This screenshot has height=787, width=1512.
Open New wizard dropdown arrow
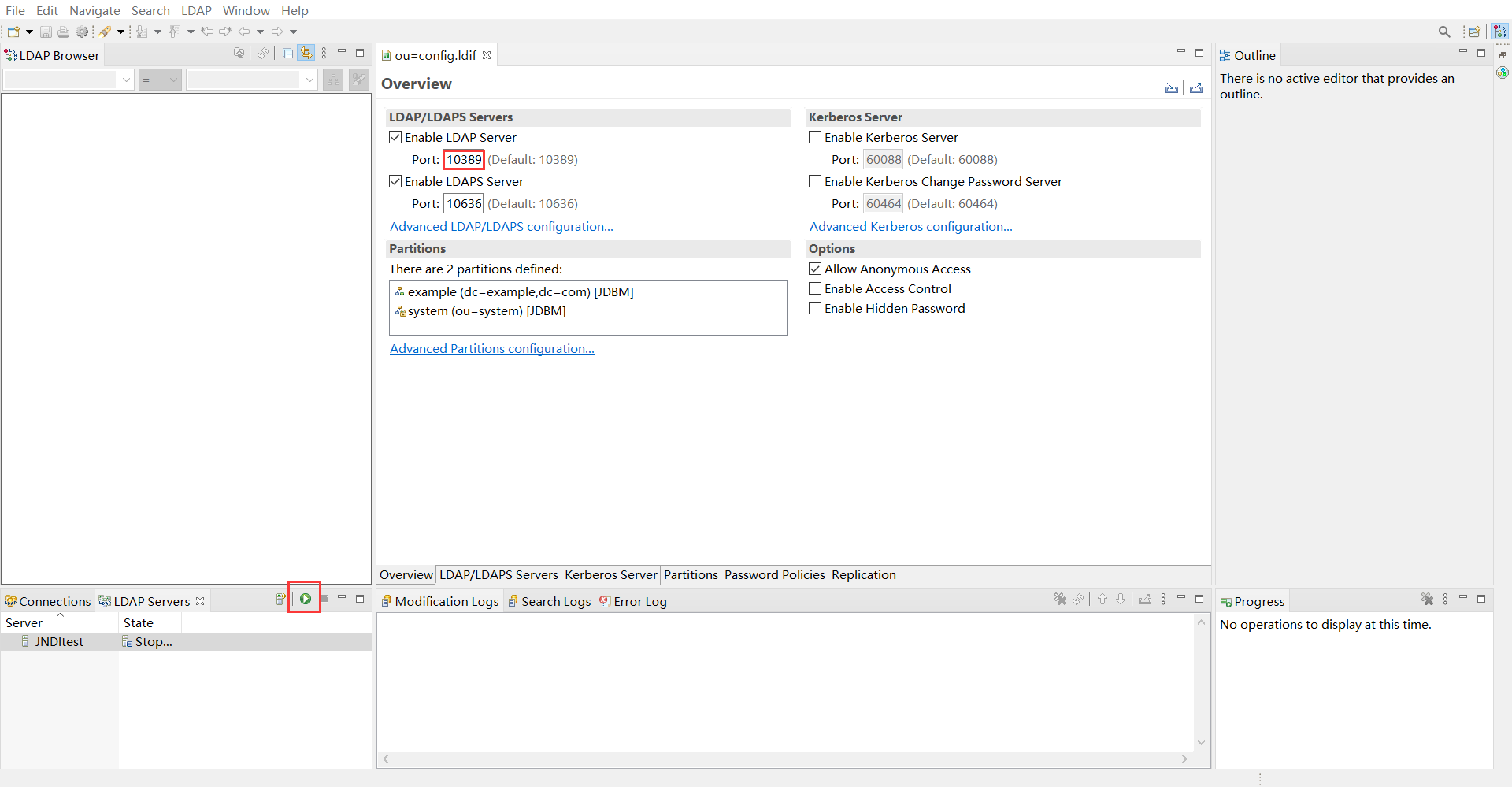point(30,32)
